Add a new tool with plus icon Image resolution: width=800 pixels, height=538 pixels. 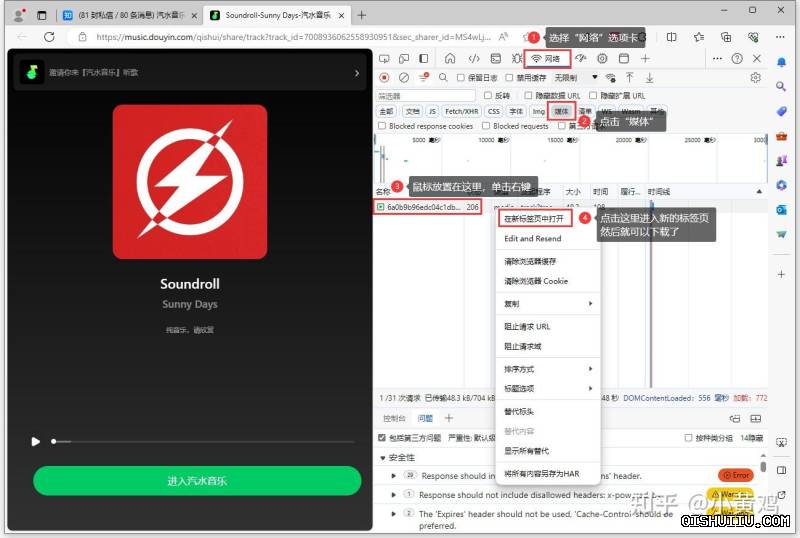[645, 59]
